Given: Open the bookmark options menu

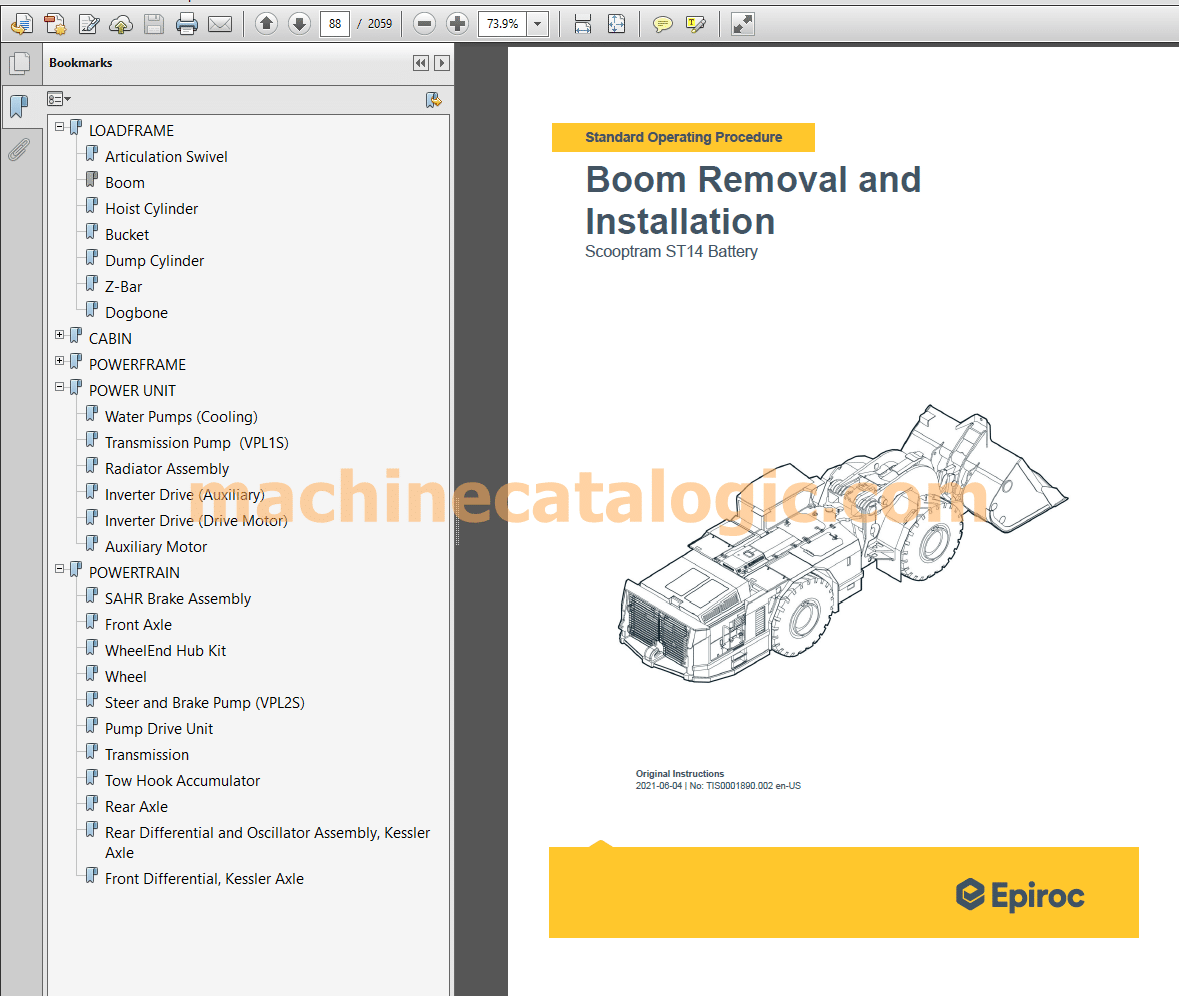Looking at the screenshot, I should click(x=59, y=99).
